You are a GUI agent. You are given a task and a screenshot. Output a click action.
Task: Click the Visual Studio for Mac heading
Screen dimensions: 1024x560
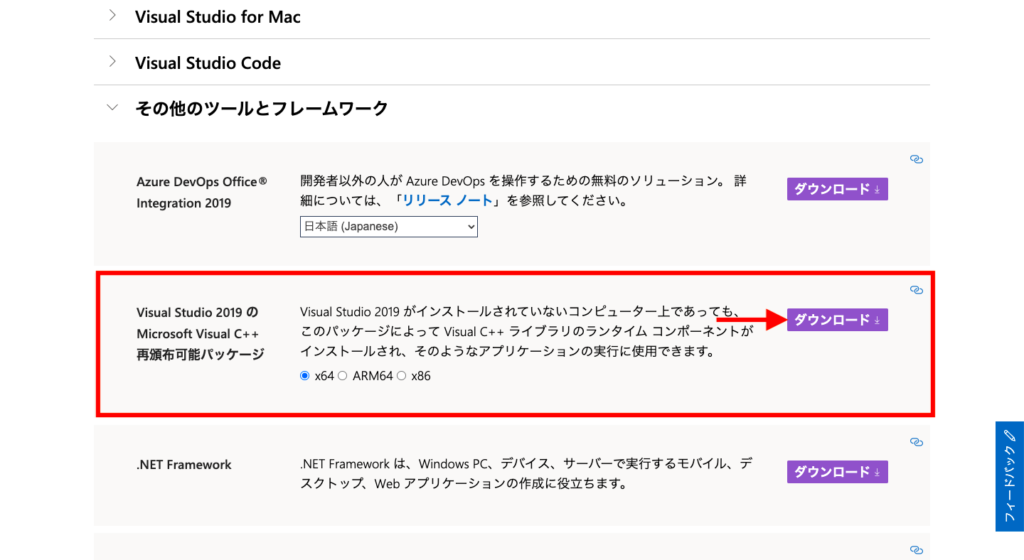tap(218, 17)
